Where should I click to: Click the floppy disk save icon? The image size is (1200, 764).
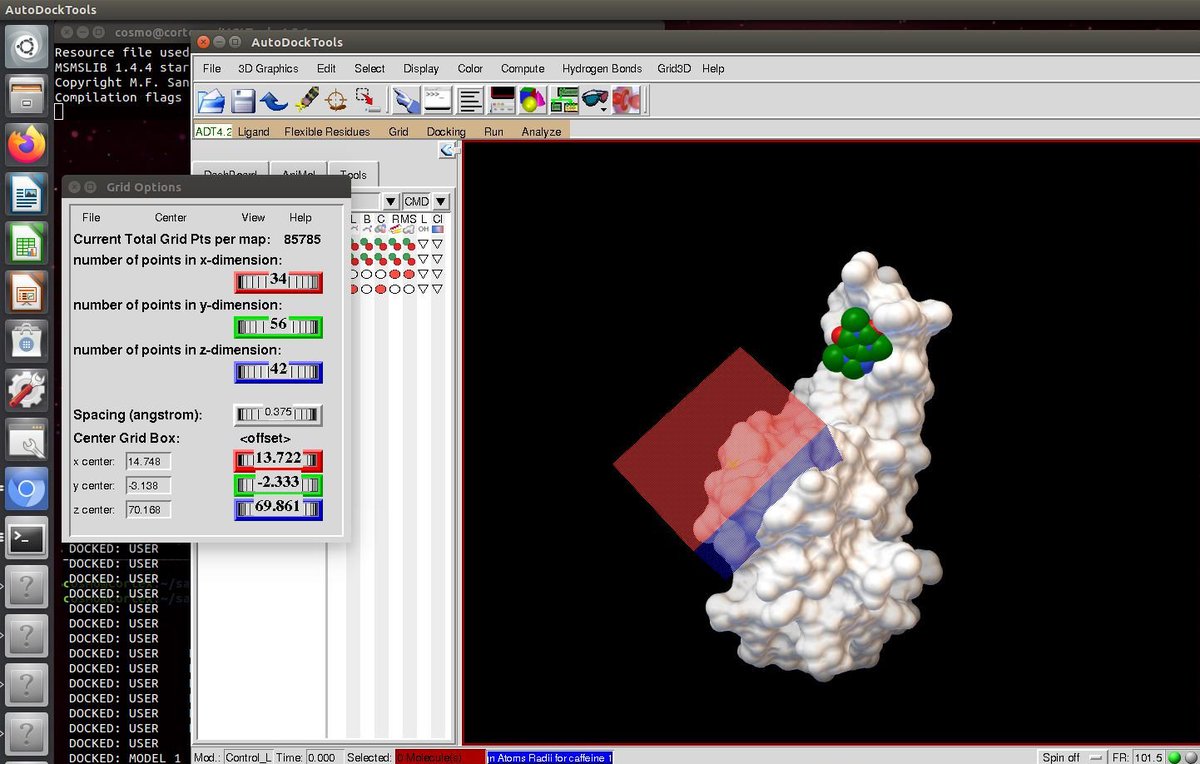pyautogui.click(x=243, y=100)
